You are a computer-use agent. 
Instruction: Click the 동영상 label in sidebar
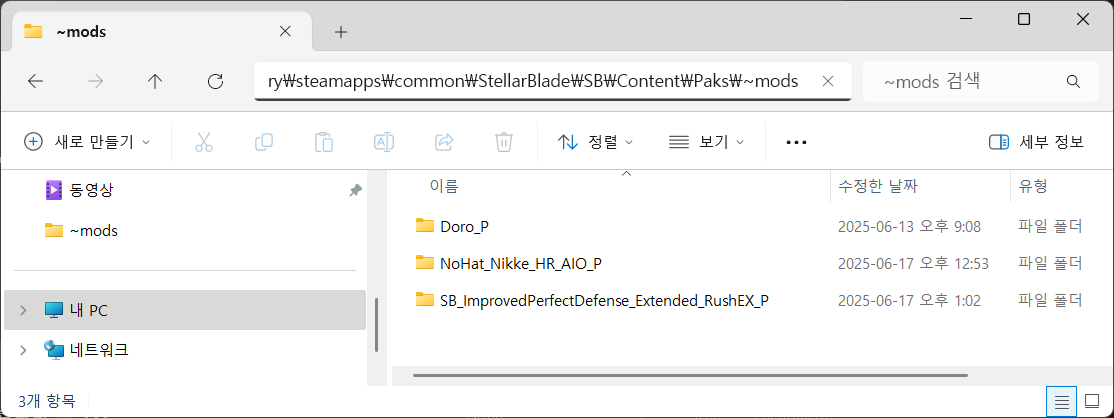click(x=92, y=190)
